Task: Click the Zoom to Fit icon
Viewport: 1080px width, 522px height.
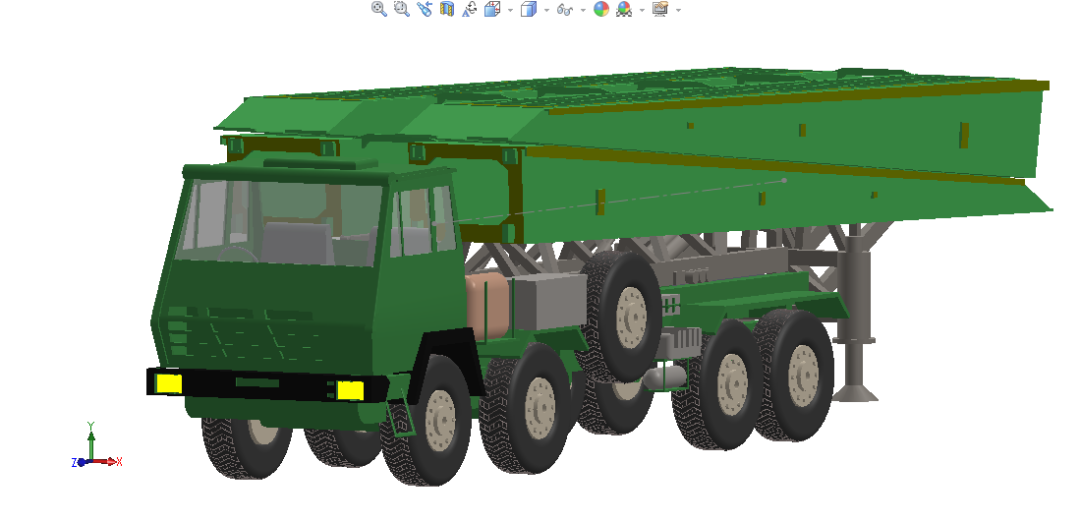Action: pyautogui.click(x=379, y=9)
